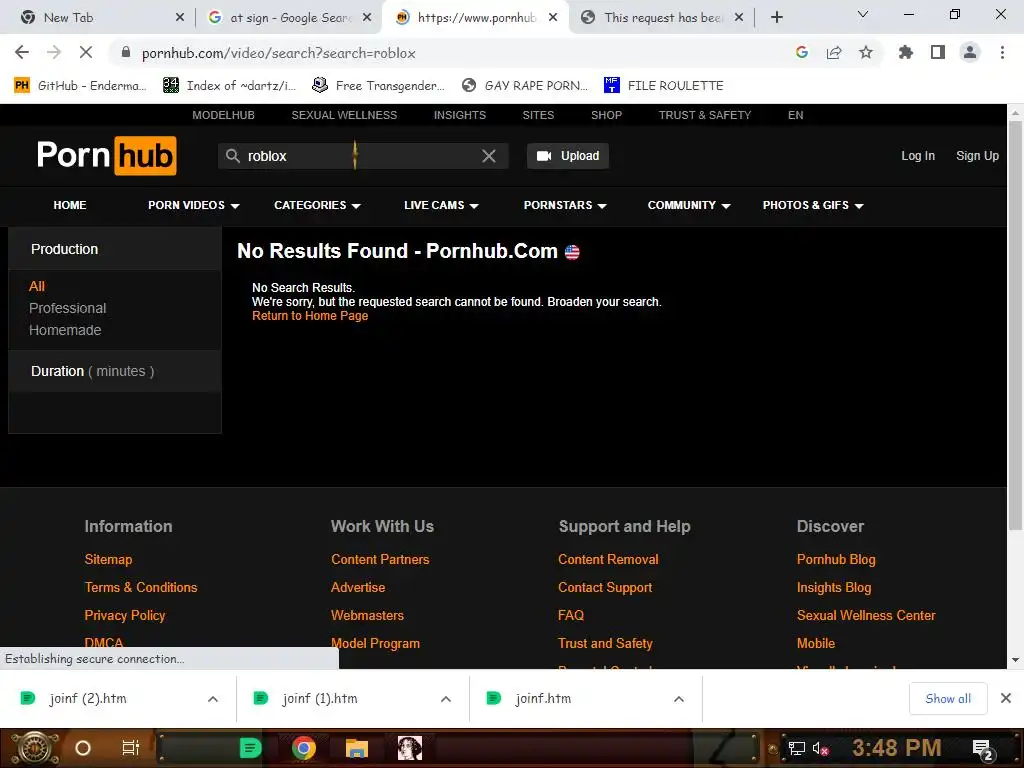The height and width of the screenshot is (768, 1024).
Task: Open File Explorer from the taskbar
Action: (357, 748)
